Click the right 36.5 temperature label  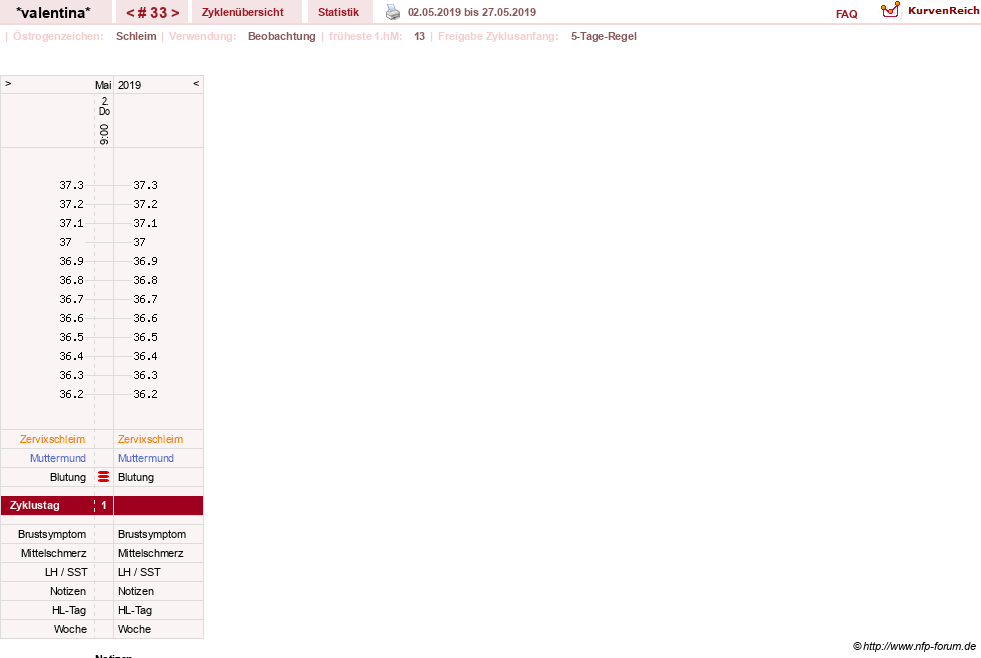click(x=145, y=337)
